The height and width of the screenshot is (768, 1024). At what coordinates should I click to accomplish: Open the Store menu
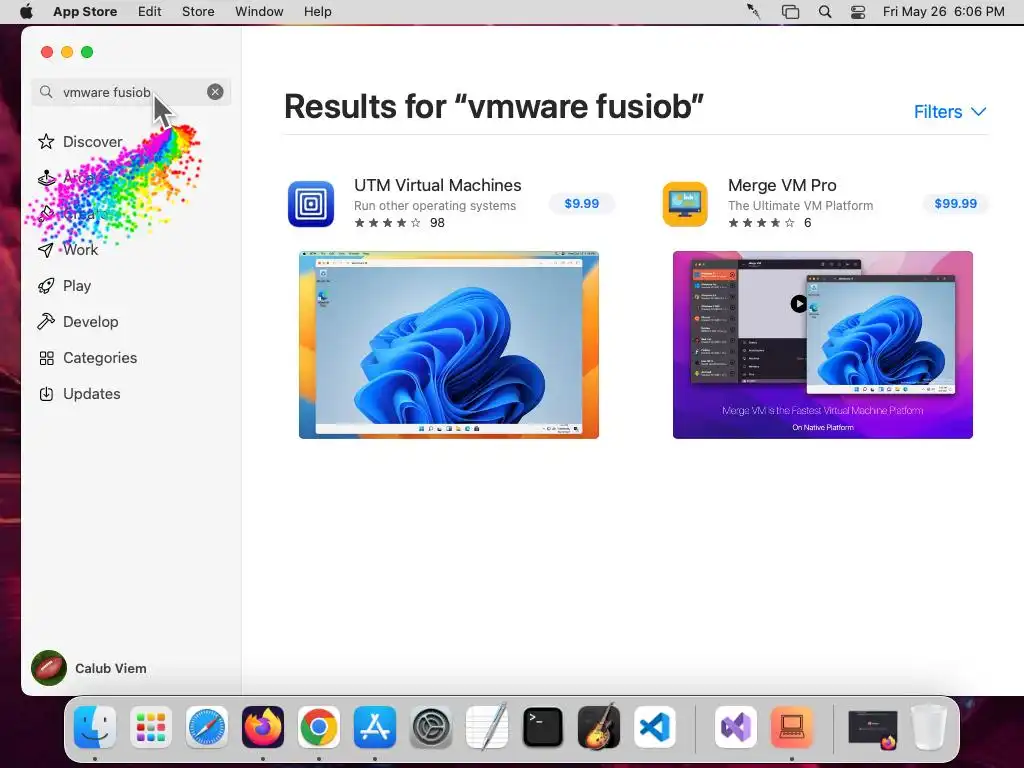tap(198, 12)
